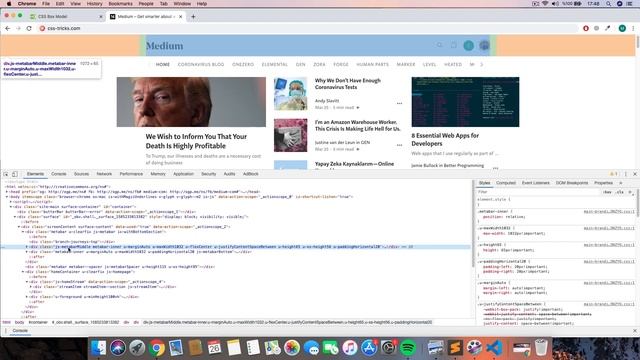This screenshot has width=640, height=360.
Task: Toggle the device toolbar icon
Action: click(x=15, y=174)
